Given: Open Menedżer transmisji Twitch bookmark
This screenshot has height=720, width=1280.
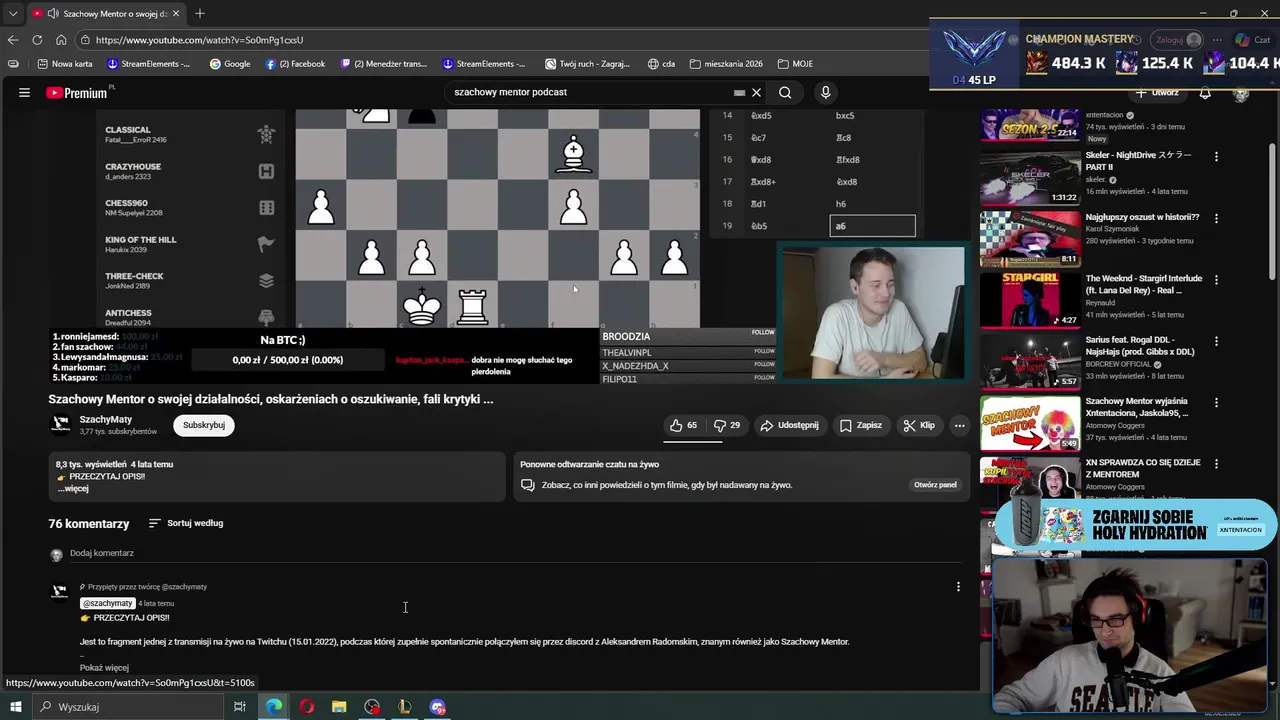Looking at the screenshot, I should click(384, 64).
